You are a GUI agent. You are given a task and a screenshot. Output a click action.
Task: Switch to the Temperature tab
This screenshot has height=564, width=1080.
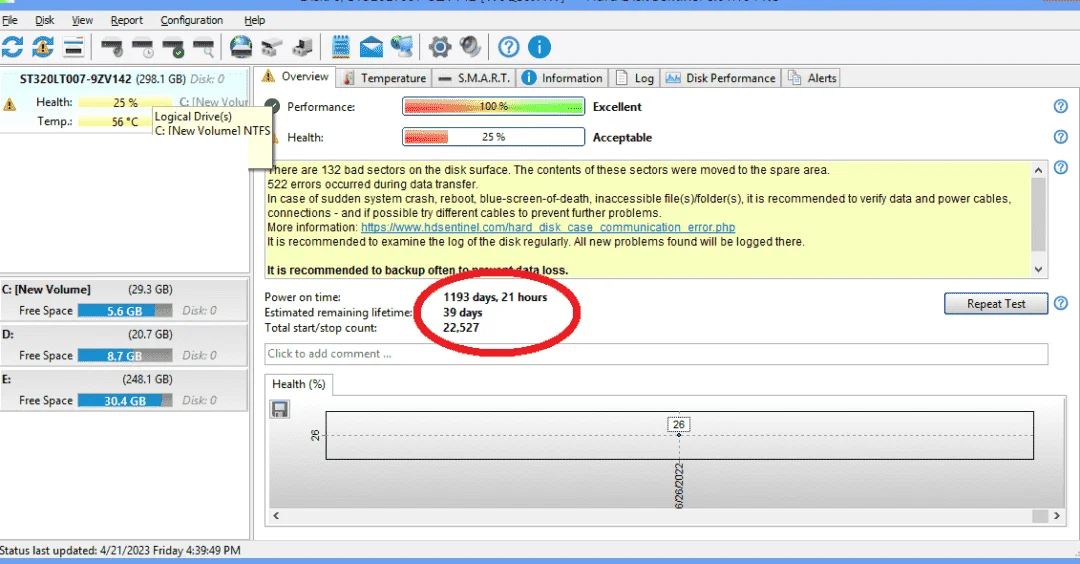pyautogui.click(x=384, y=78)
